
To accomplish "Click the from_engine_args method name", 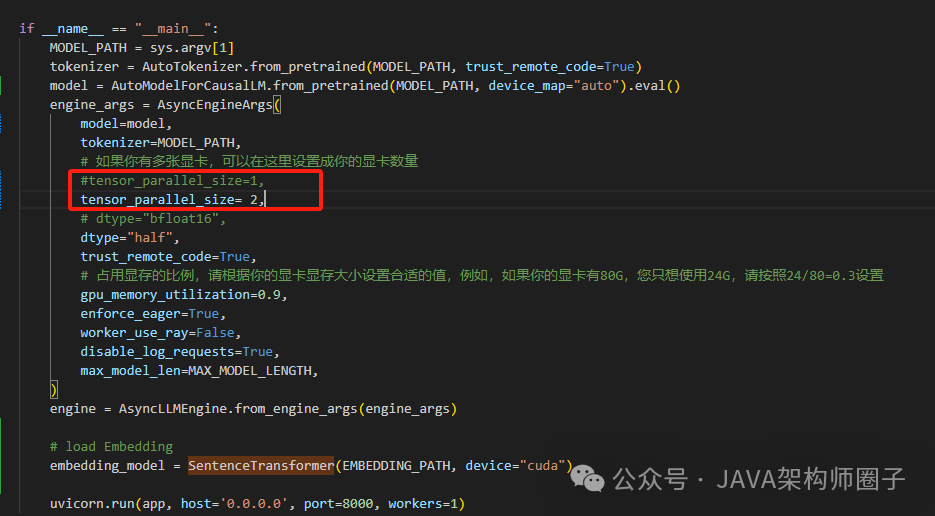I will pos(296,409).
